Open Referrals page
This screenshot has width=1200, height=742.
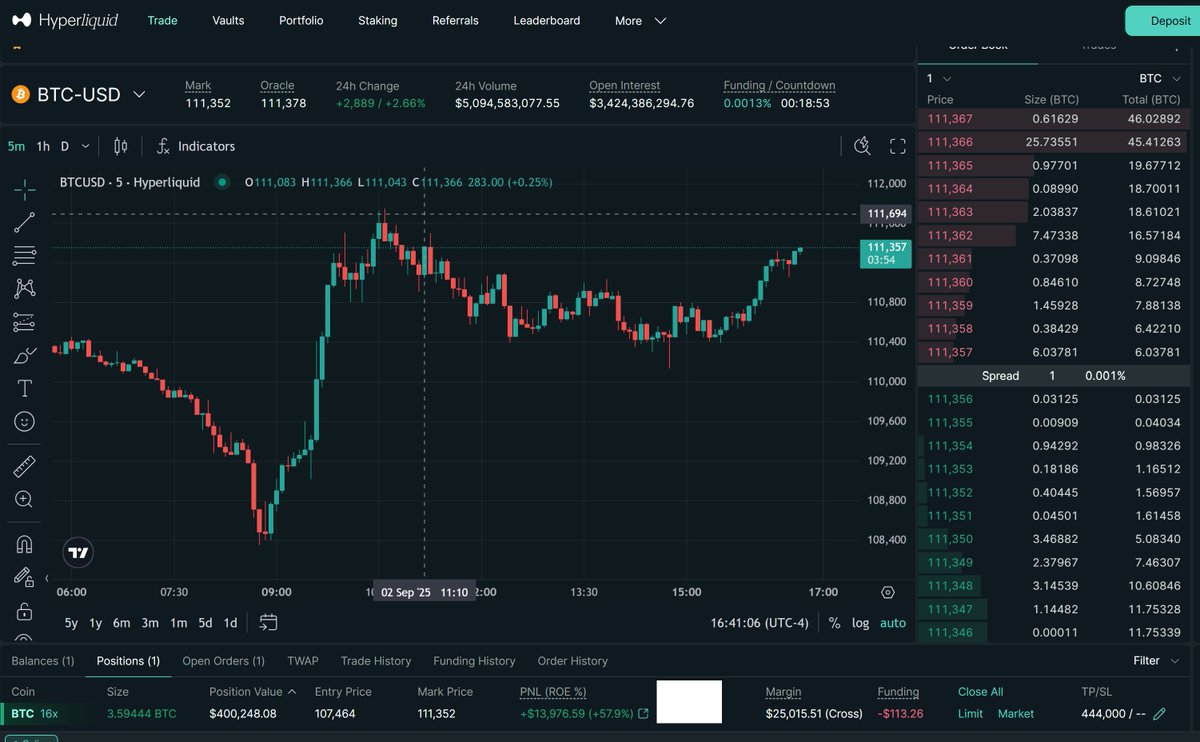click(x=455, y=20)
